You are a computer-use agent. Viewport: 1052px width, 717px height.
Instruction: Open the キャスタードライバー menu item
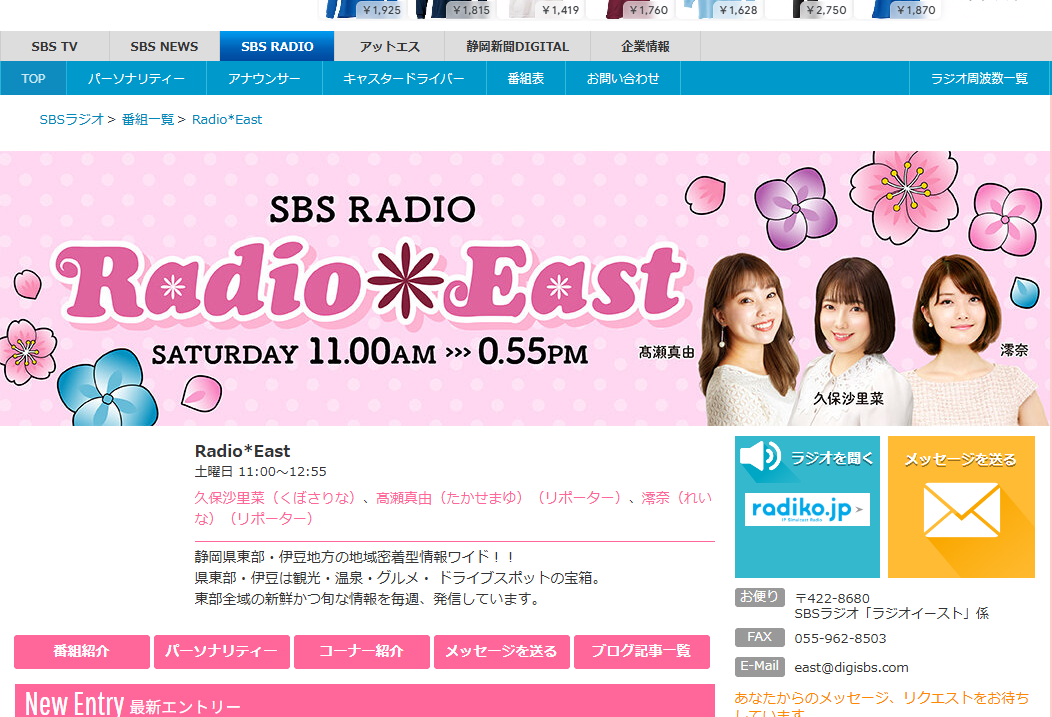(404, 78)
